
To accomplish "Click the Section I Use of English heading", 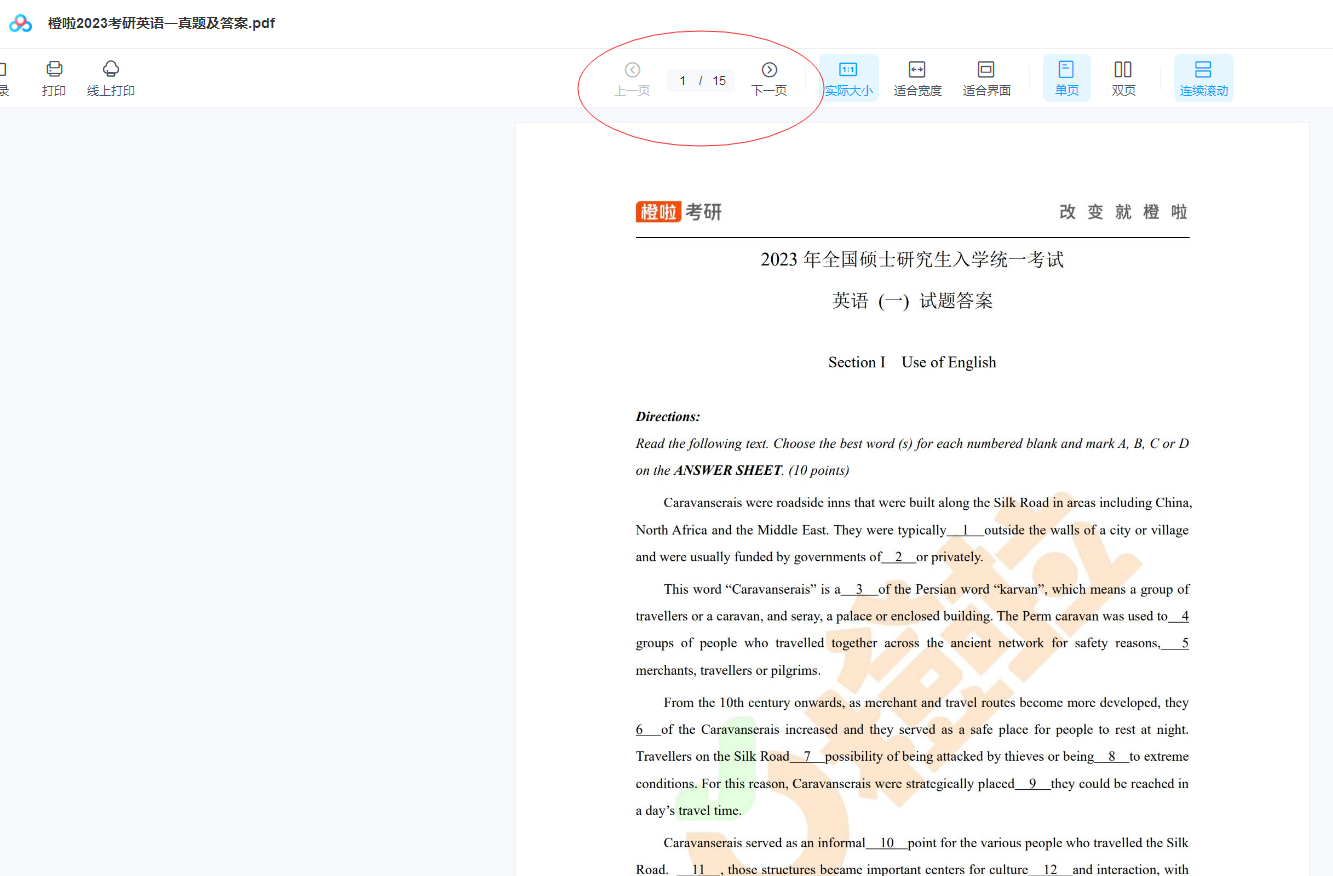I will pyautogui.click(x=912, y=362).
